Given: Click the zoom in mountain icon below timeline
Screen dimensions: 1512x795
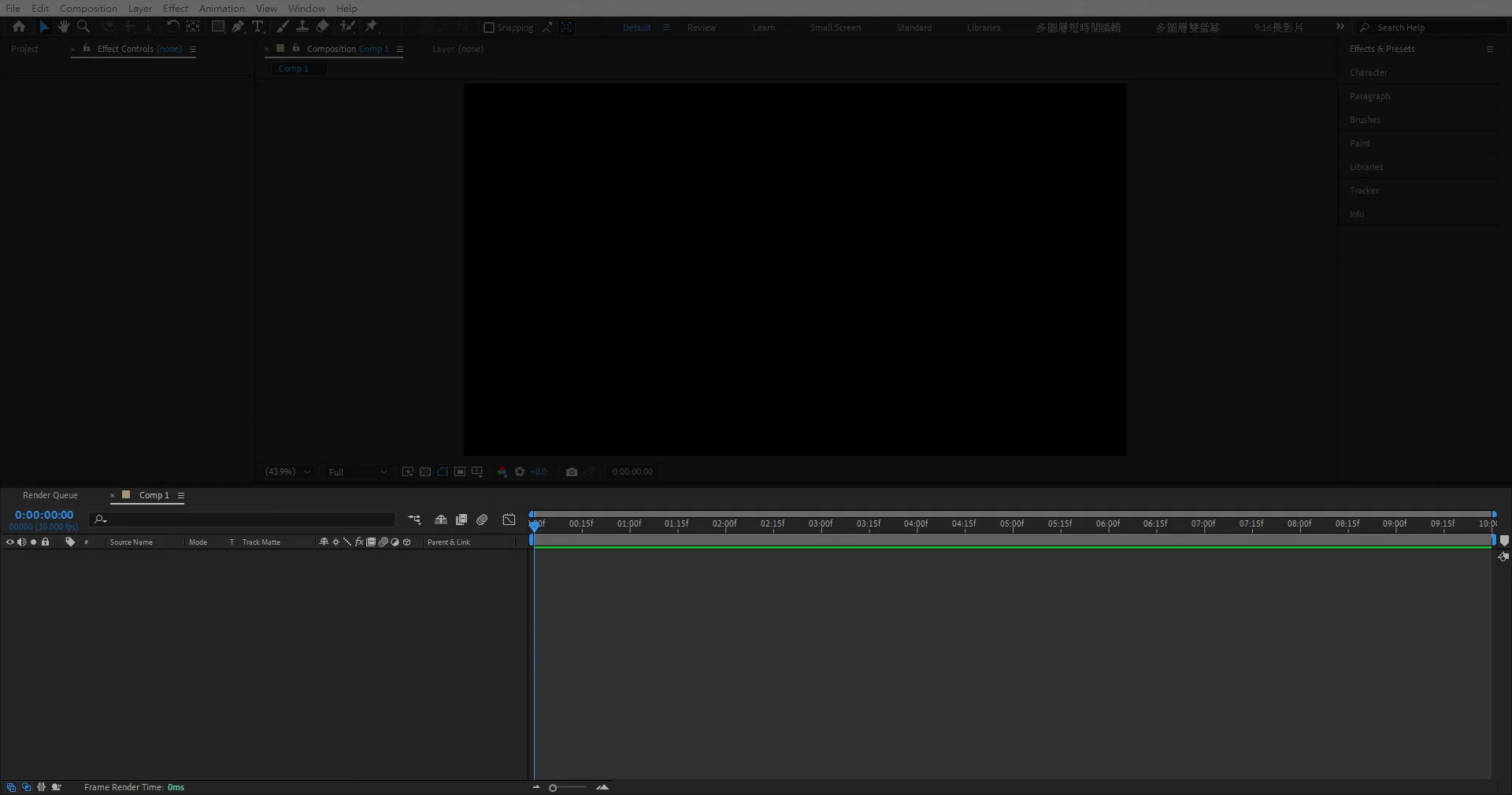Looking at the screenshot, I should pos(602,787).
